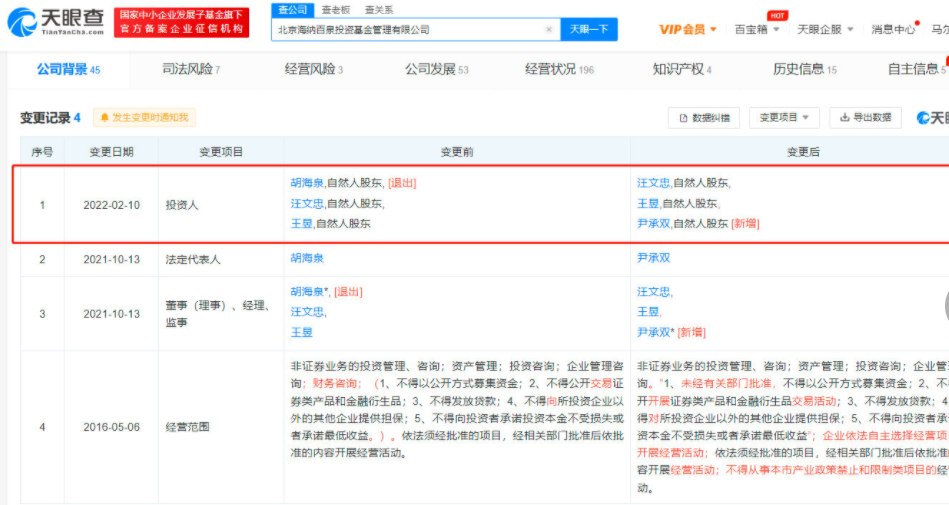Click the 发生变更时通知我 button

145,117
